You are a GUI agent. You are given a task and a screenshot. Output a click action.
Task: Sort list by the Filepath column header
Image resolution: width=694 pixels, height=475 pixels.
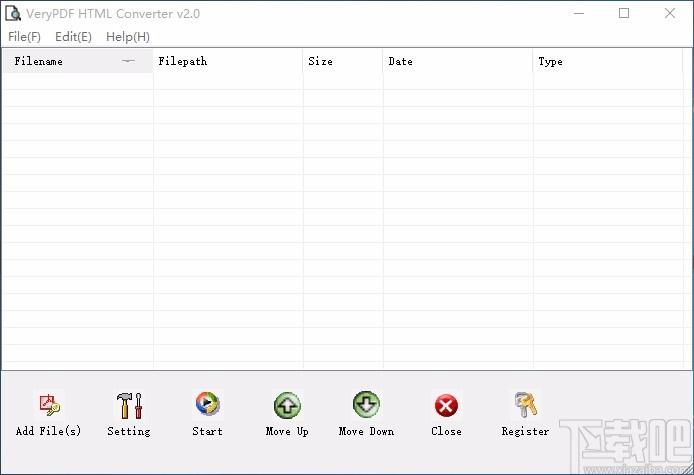228,61
